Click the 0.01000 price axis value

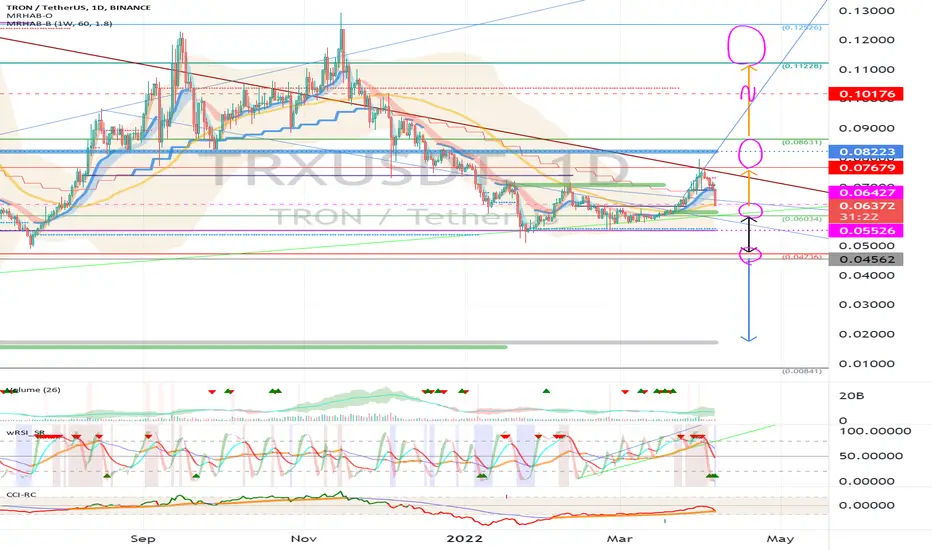866,364
